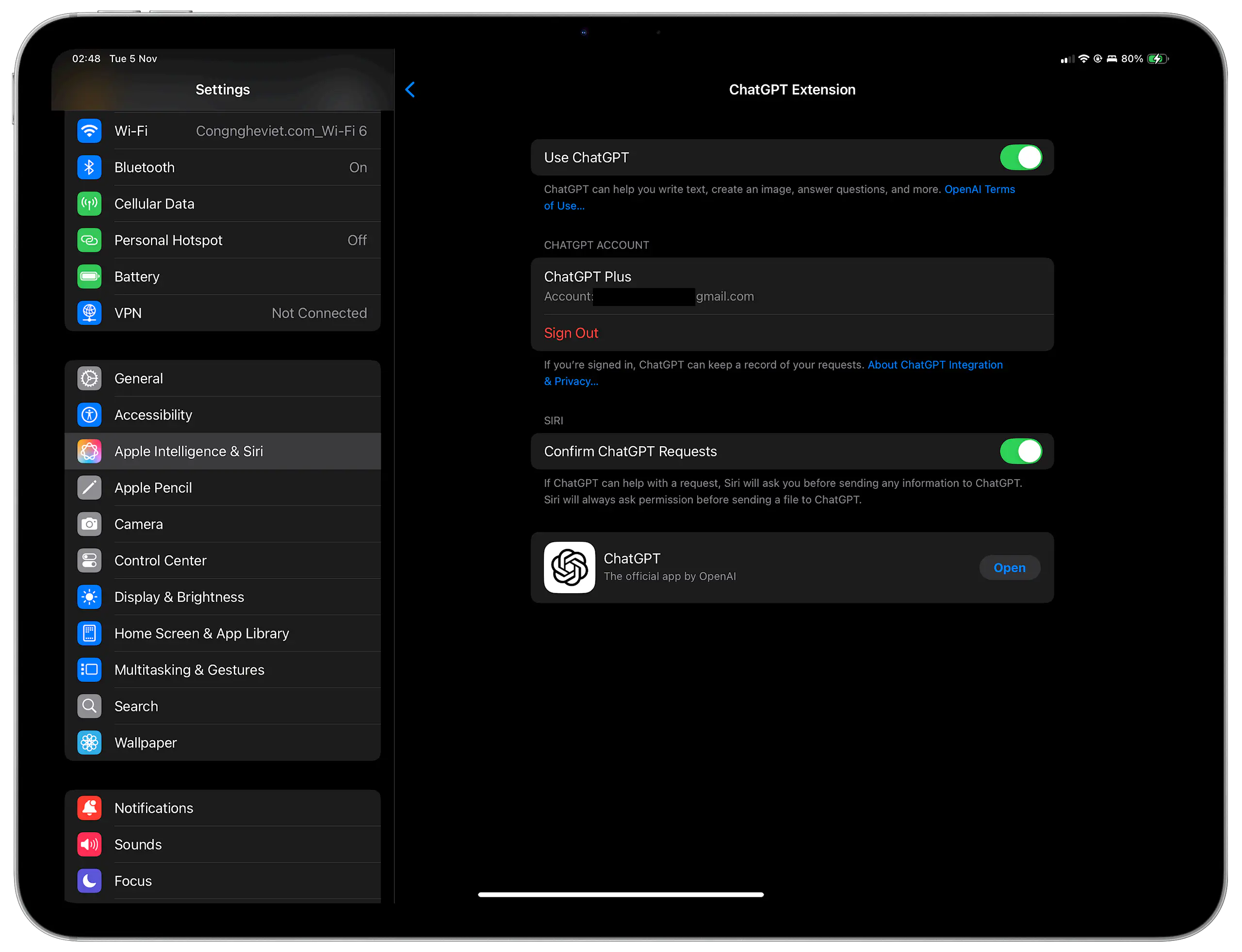Tap the Congngheviet.com_Wi-Fi 6 network name
This screenshot has height=952, width=1242.
coord(281,131)
